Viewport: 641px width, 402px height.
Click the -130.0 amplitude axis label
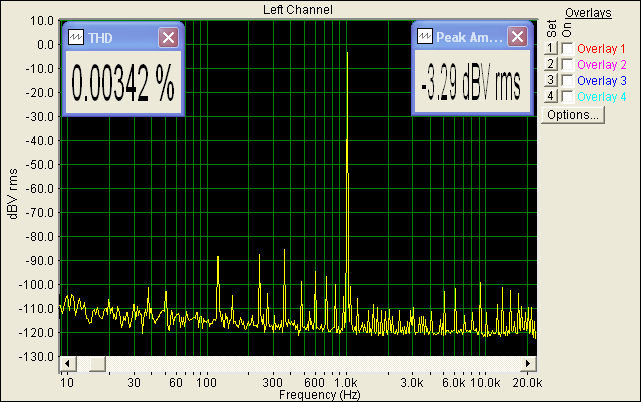click(36, 357)
